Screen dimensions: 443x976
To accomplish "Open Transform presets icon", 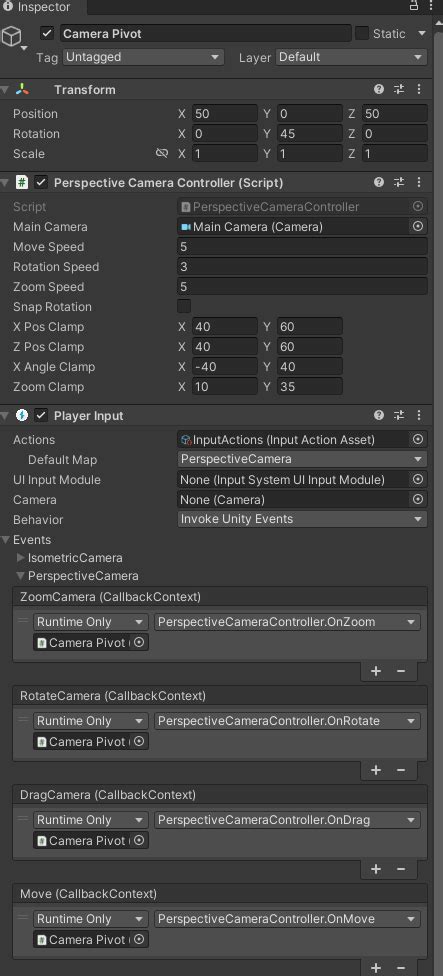I will (399, 89).
